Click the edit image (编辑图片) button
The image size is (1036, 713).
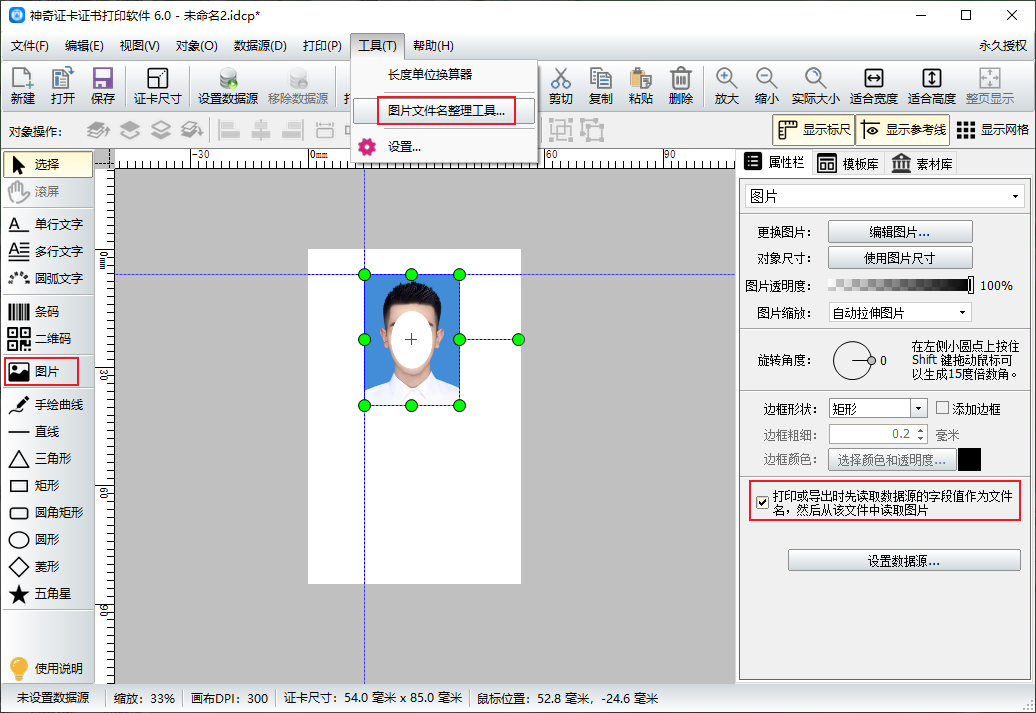point(900,232)
